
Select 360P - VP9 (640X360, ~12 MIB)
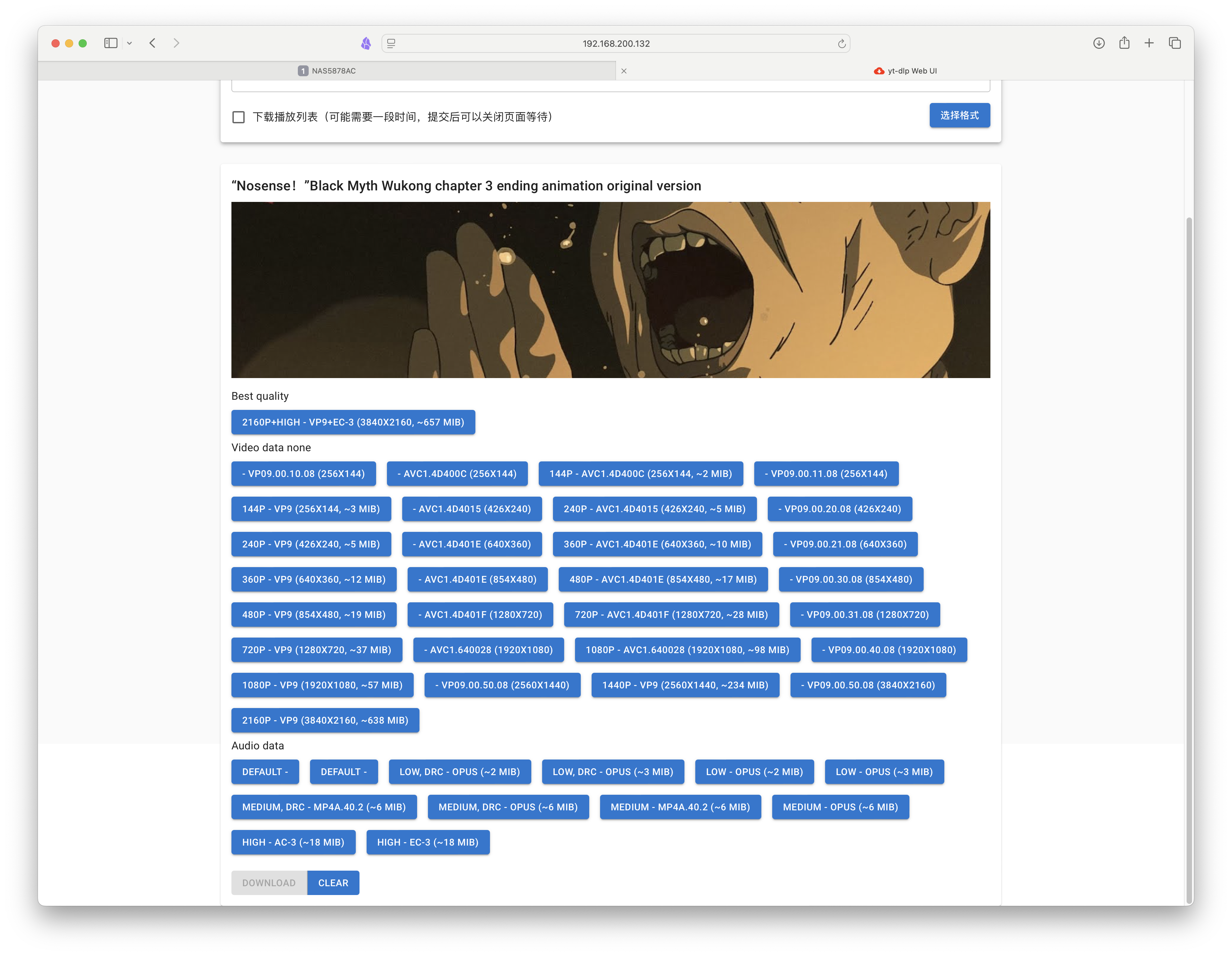314,580
